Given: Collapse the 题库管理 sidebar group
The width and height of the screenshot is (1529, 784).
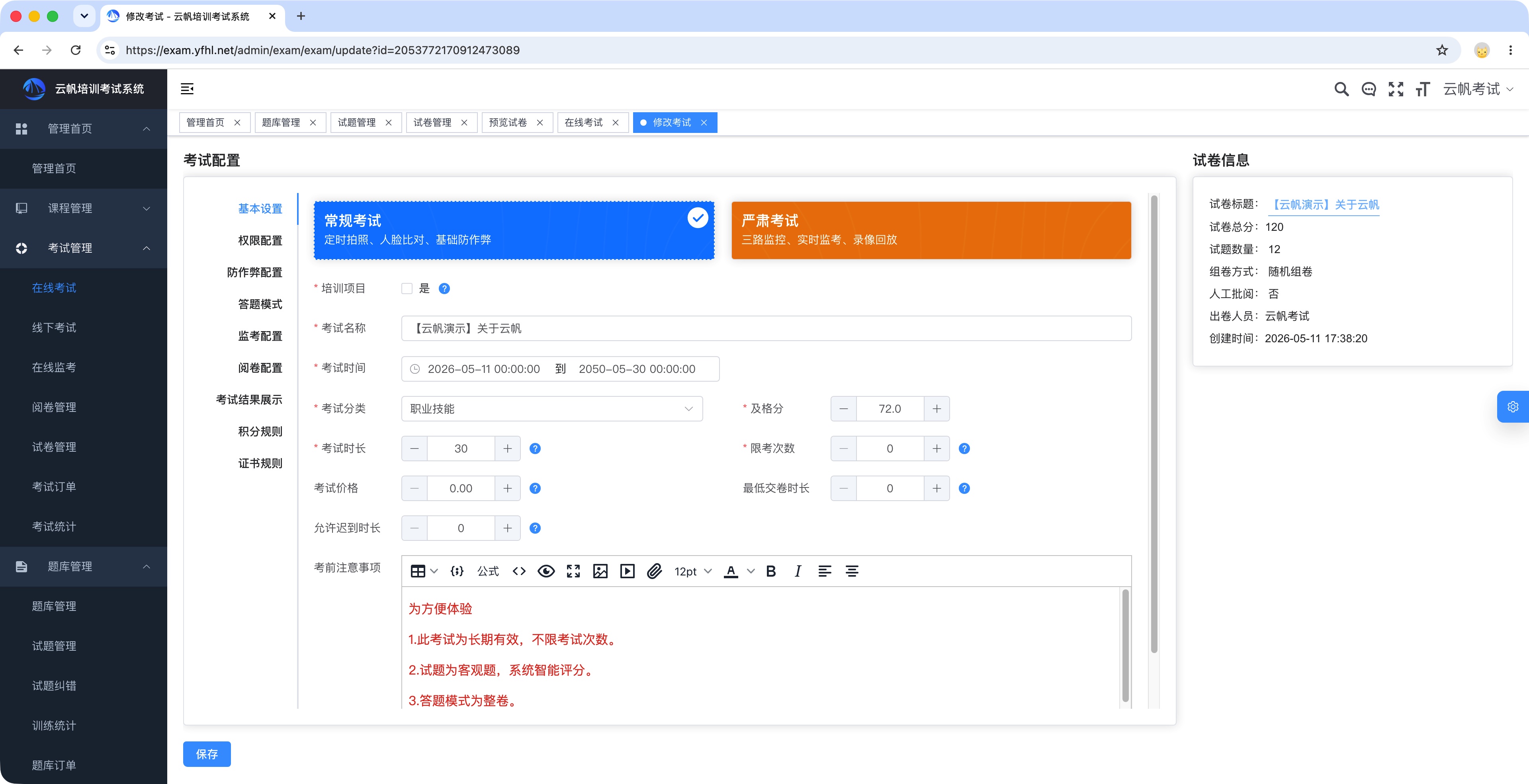Looking at the screenshot, I should (84, 566).
